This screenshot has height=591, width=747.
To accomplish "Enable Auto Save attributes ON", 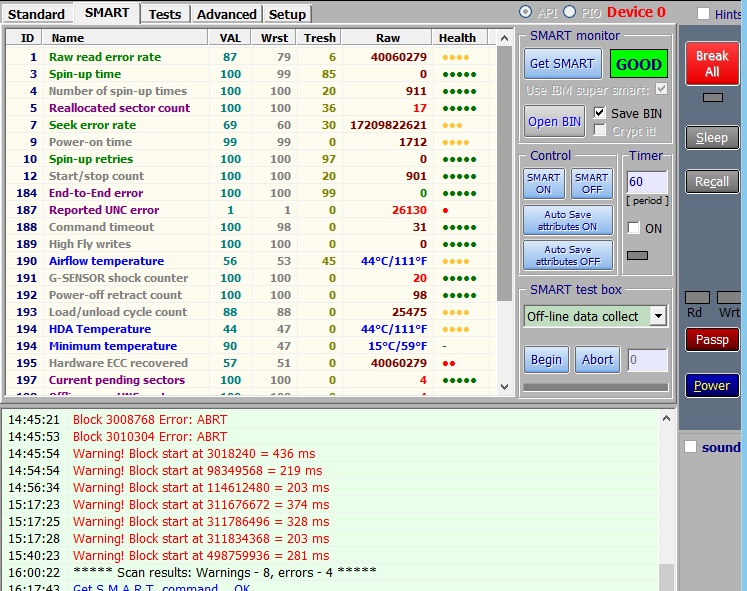I will pyautogui.click(x=568, y=220).
